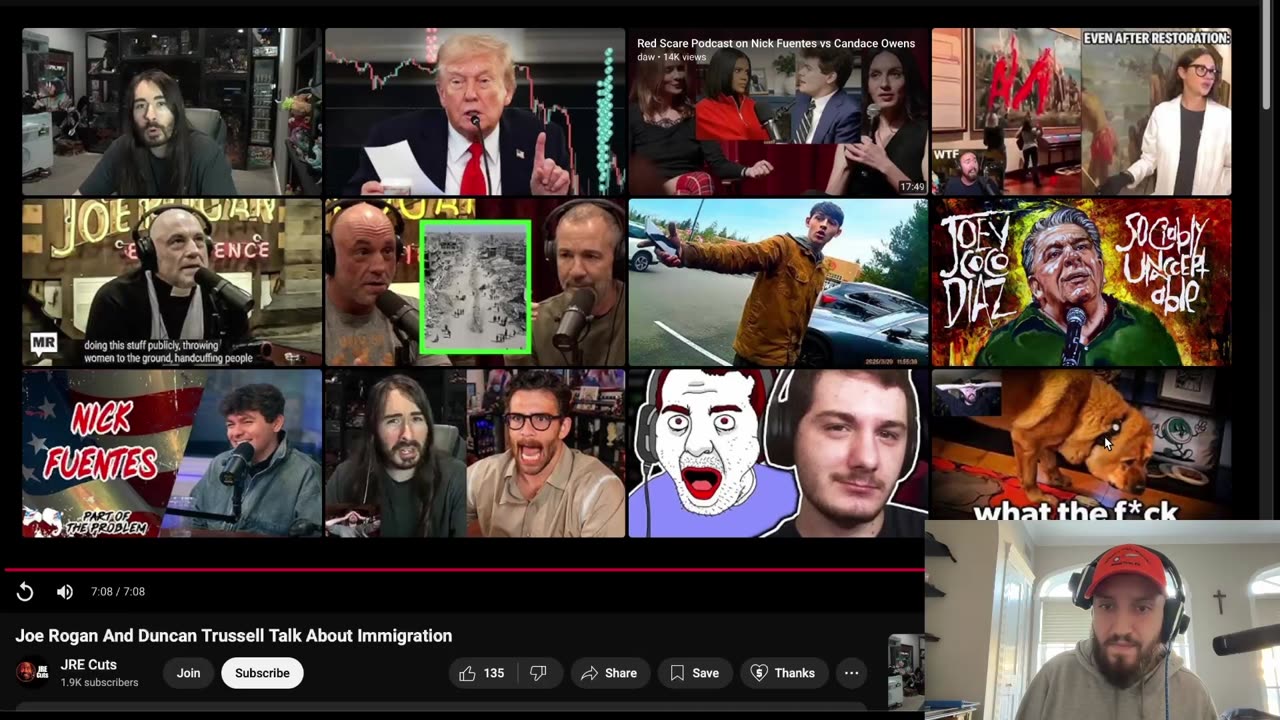Viewport: 1280px width, 720px height.
Task: Like the video with thumbs up icon
Action: (x=468, y=673)
